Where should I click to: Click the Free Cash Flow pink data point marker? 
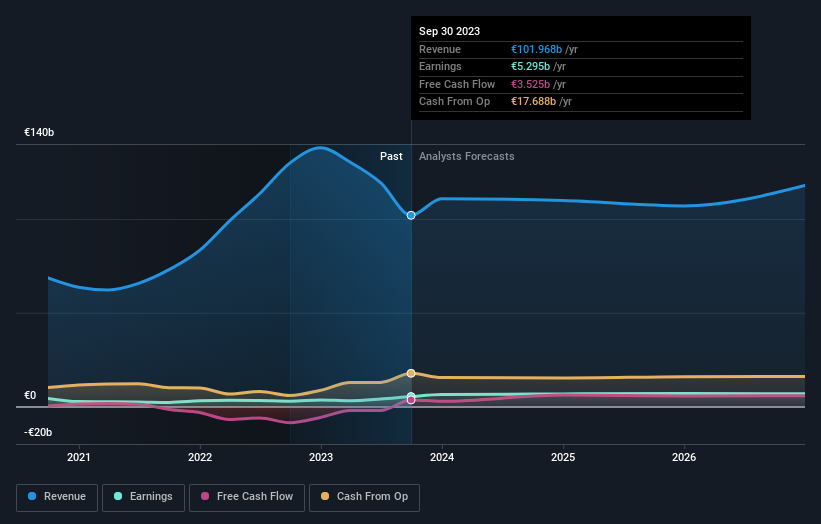click(411, 400)
